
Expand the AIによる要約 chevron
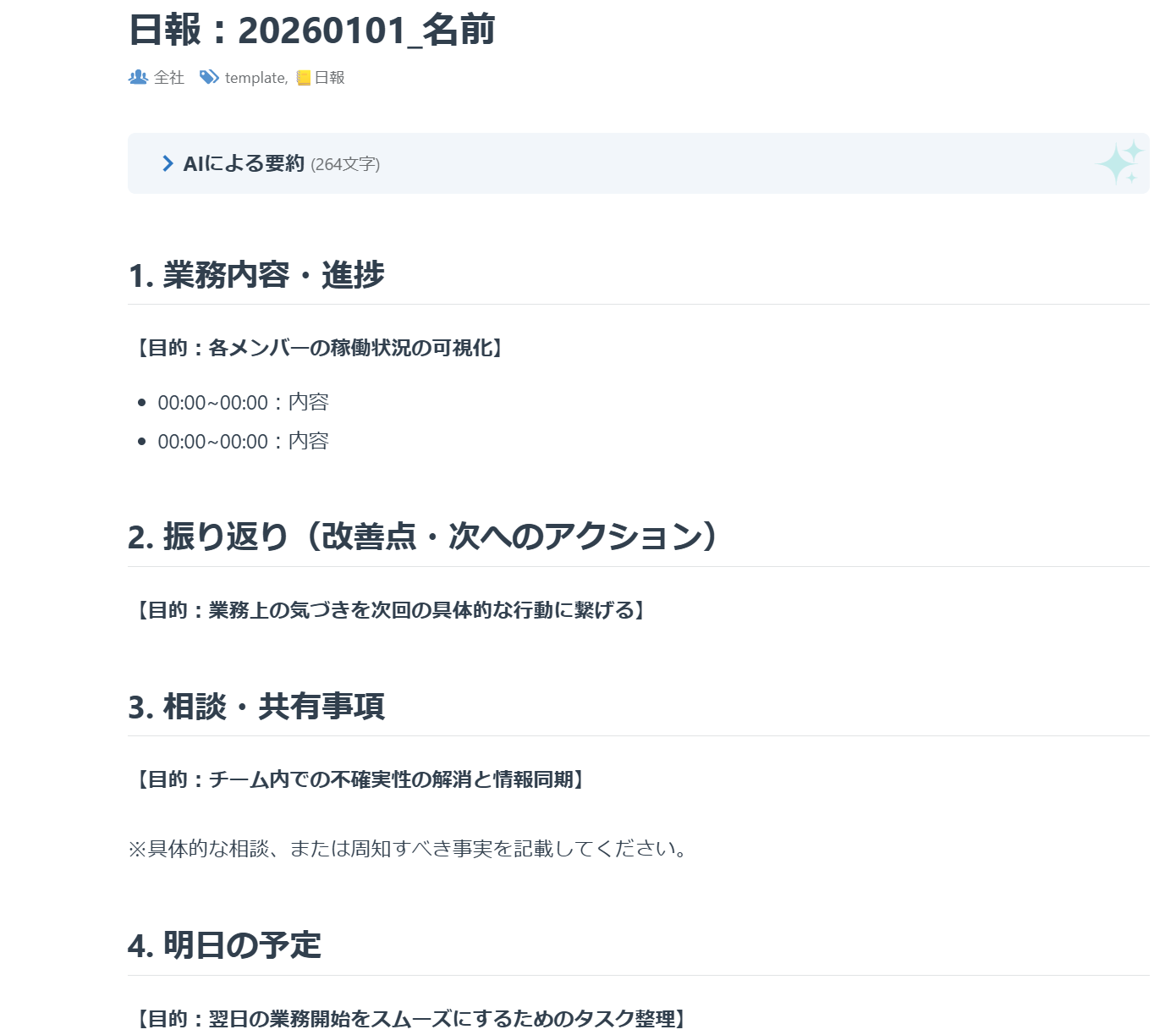(168, 163)
